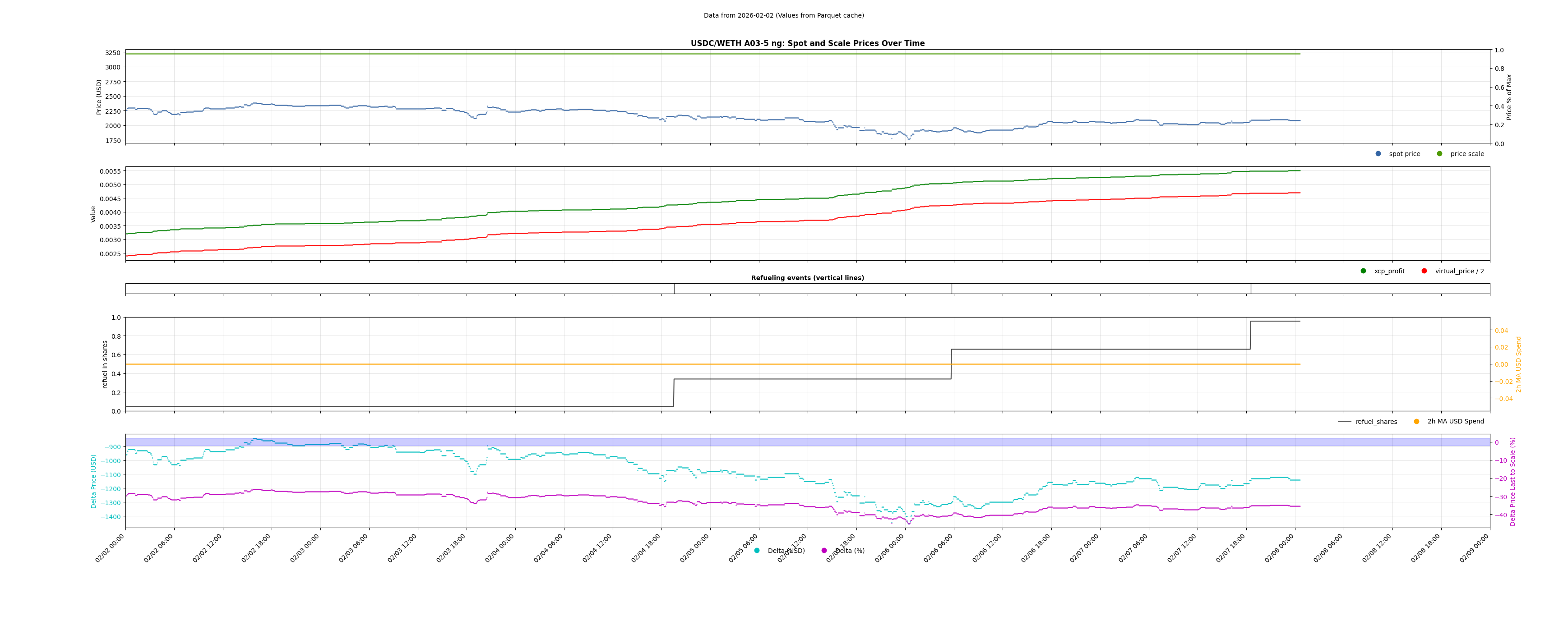The width and height of the screenshot is (1568, 621).
Task: Click the 'Delta Price Last to Scale (%)' axis label
Action: (x=1512, y=481)
